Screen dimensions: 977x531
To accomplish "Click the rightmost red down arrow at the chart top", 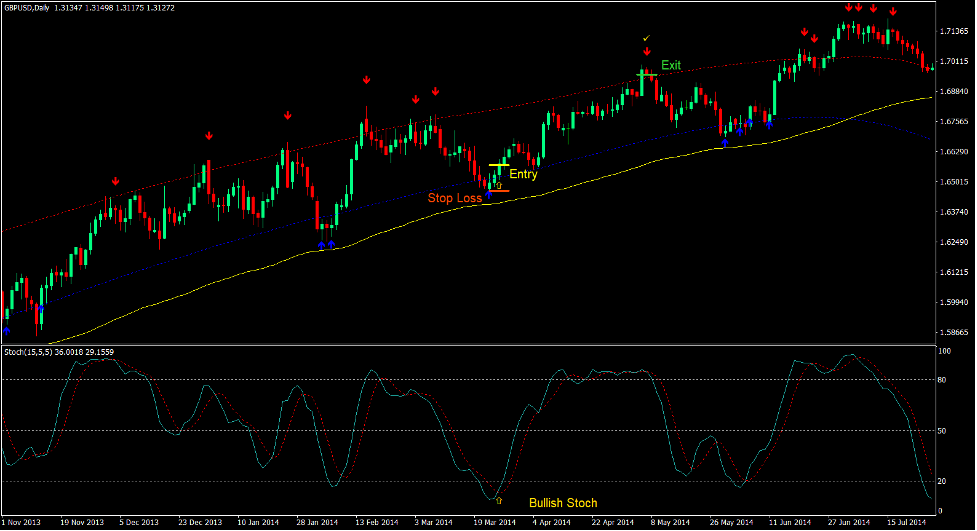I will (x=892, y=11).
